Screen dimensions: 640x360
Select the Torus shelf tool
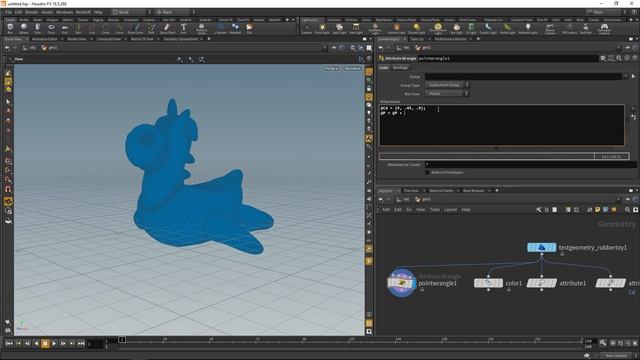(51, 29)
